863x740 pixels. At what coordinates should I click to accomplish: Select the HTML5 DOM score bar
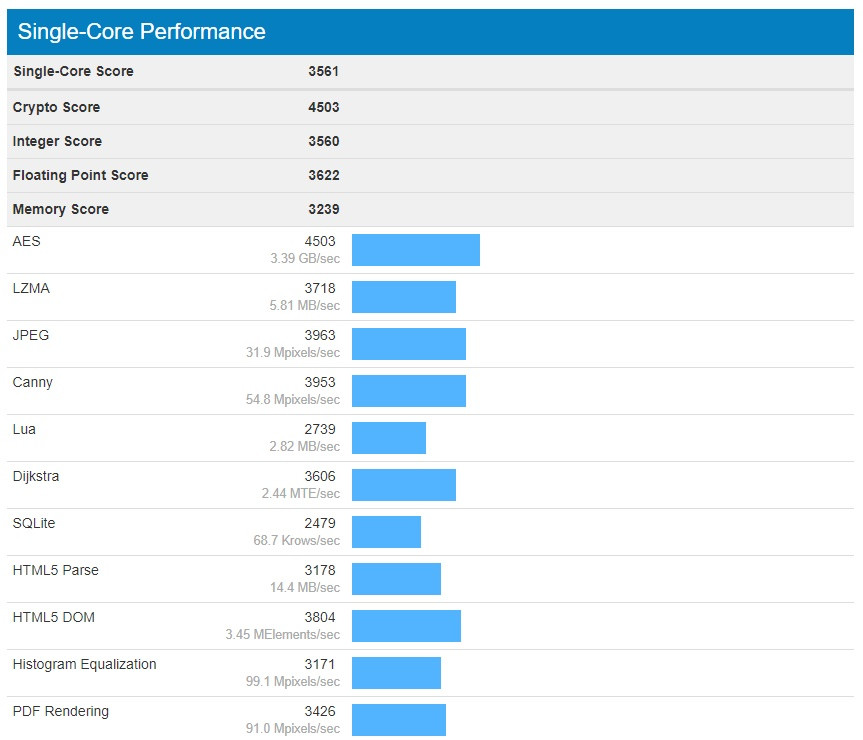pyautogui.click(x=406, y=626)
